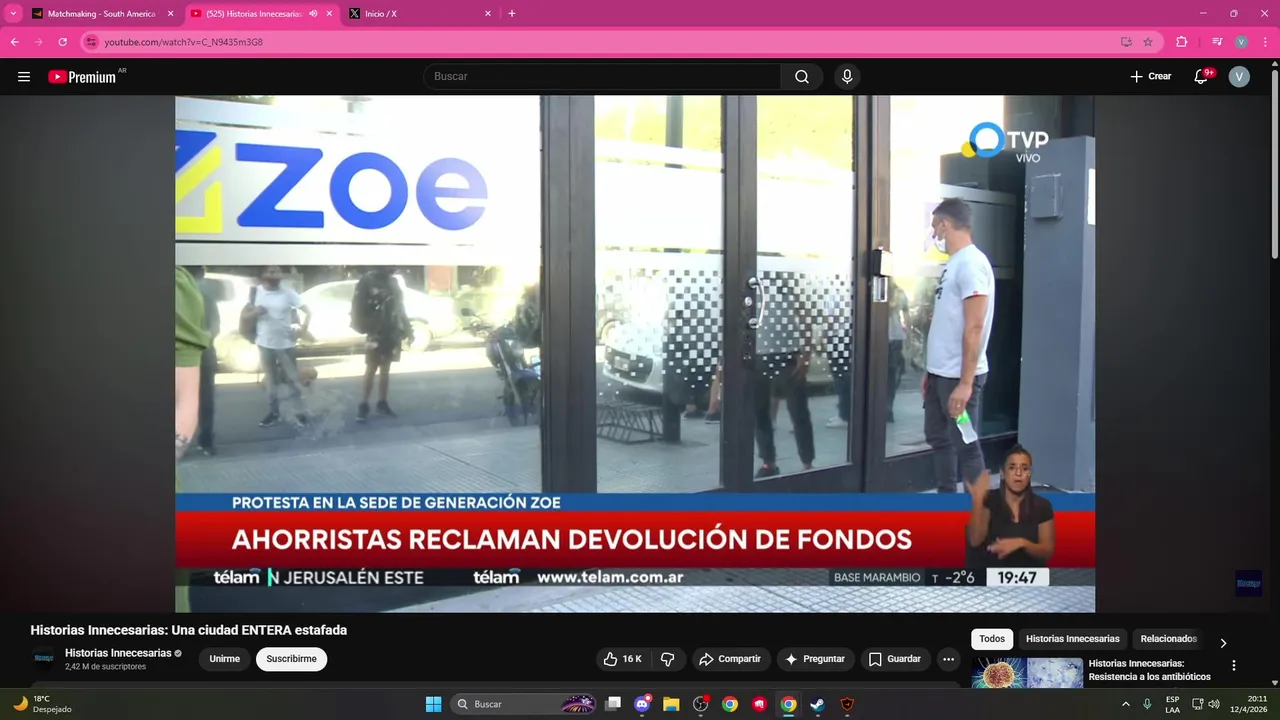Open channel avatar beside Historias Innecesarias
The height and width of the screenshot is (720, 1280).
tap(43, 659)
